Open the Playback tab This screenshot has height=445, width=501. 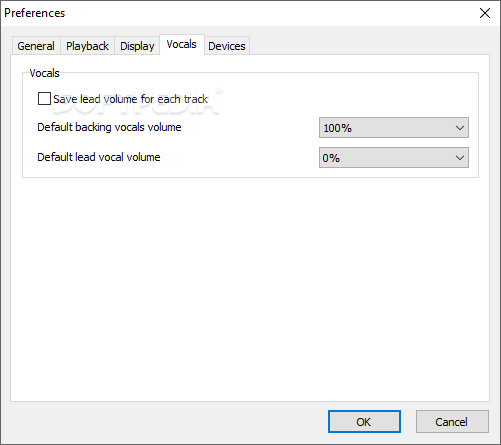(x=87, y=46)
